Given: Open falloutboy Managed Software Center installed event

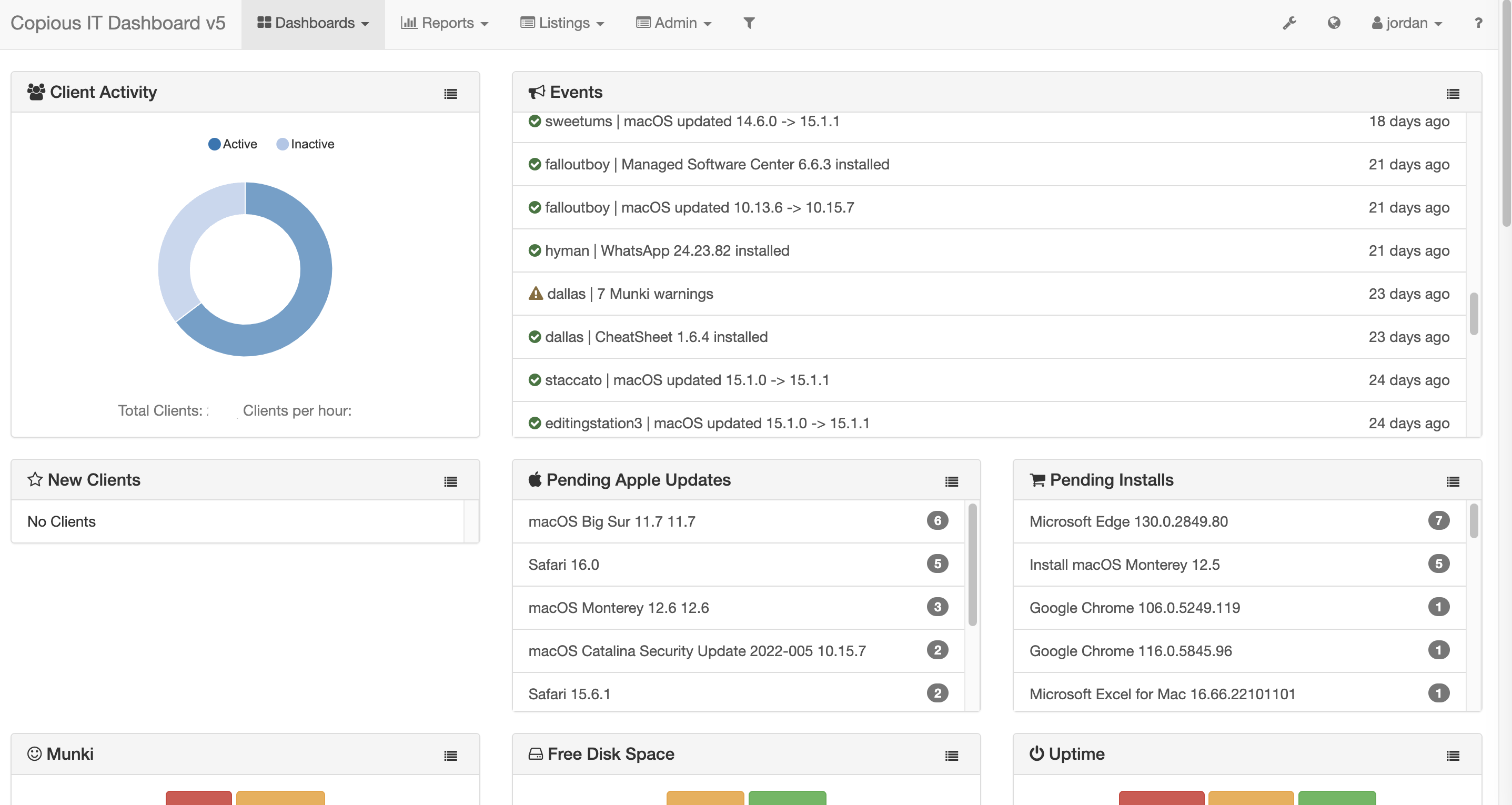Looking at the screenshot, I should click(x=989, y=164).
